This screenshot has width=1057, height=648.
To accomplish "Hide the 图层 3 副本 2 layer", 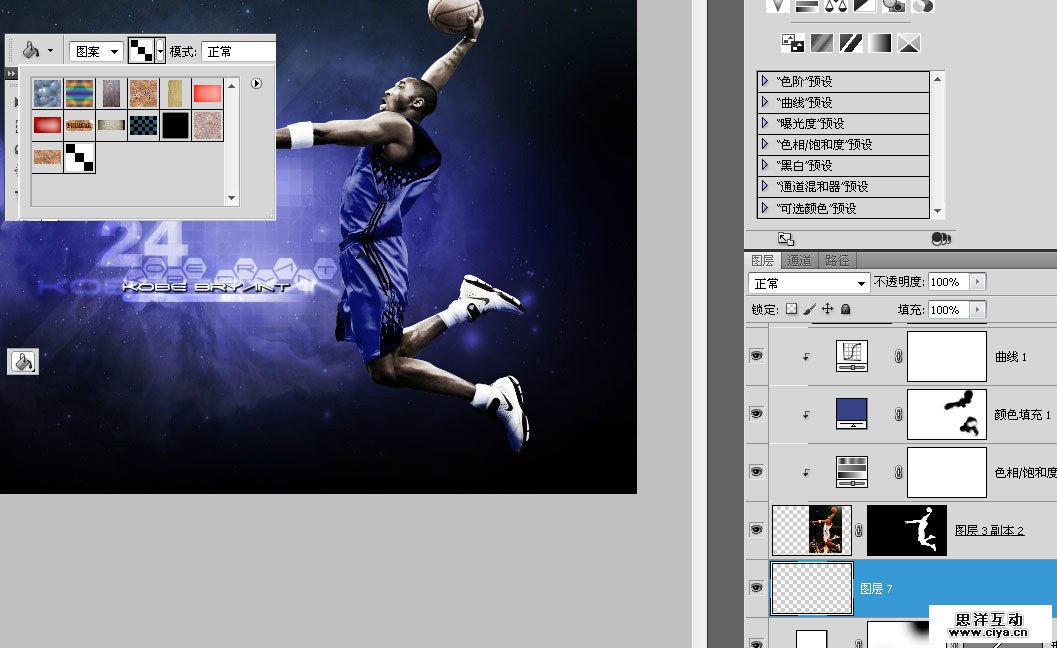I will click(x=756, y=529).
